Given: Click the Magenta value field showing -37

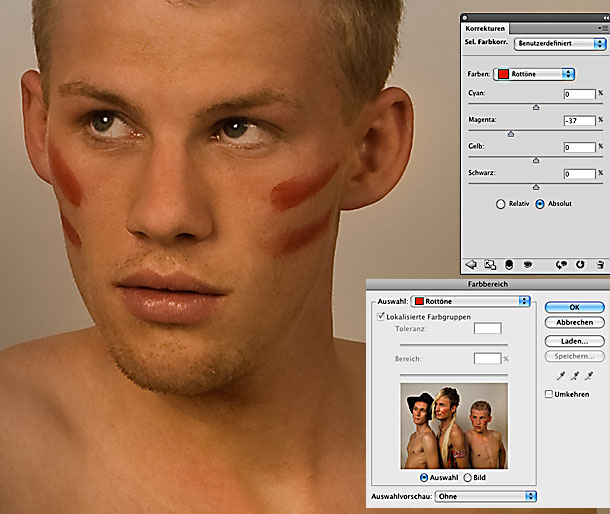Looking at the screenshot, I should point(580,121).
